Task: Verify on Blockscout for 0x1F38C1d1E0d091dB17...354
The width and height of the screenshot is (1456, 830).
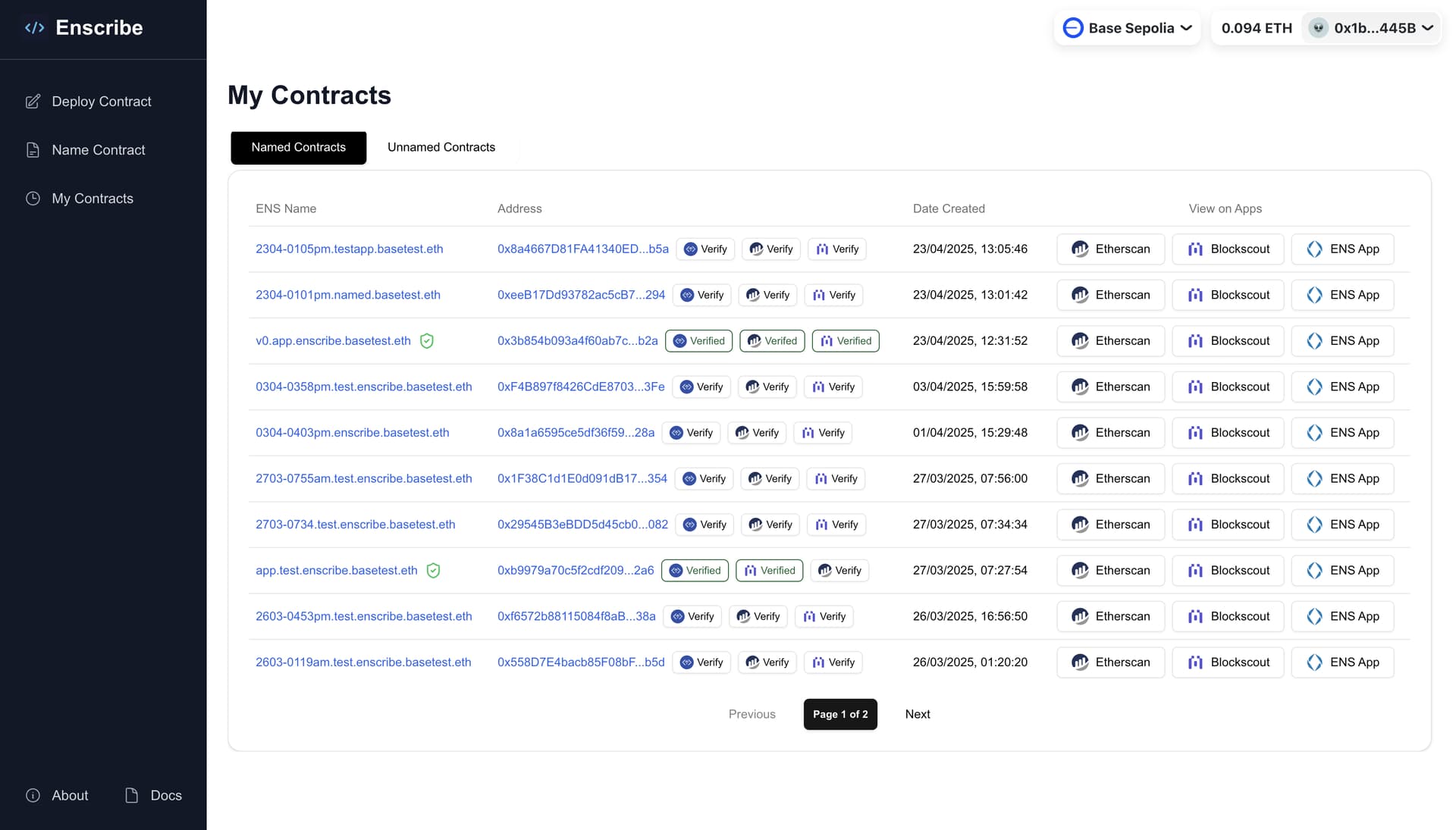Action: pyautogui.click(x=836, y=479)
